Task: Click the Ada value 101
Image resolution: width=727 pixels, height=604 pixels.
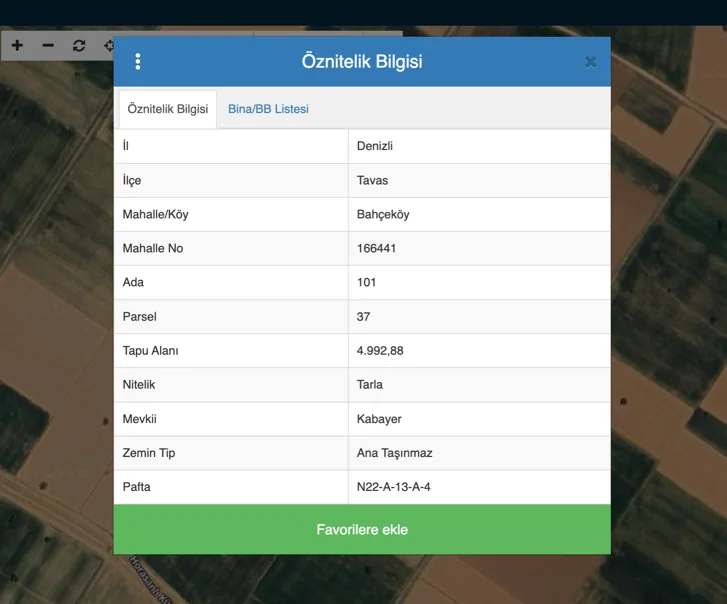Action: [x=367, y=282]
